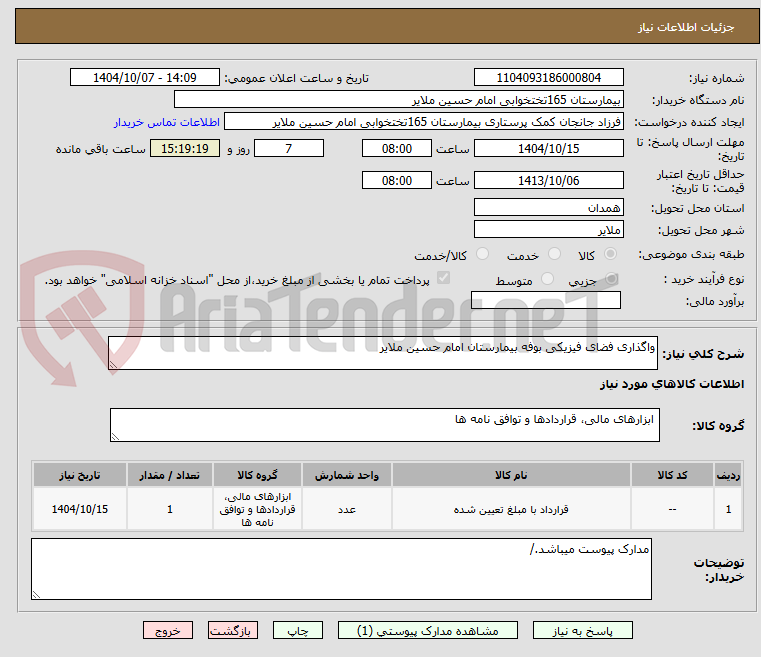Viewport: 761px width, 657px height.
Task: Click the cell قرارداد با مبلغ تعیین شده
Action: pos(511,509)
